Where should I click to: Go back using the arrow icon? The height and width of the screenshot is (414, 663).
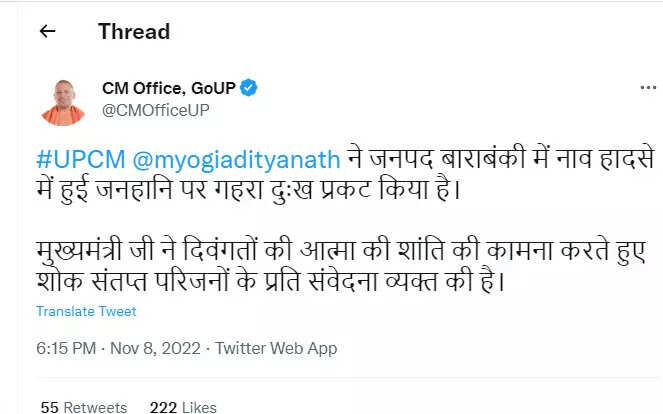point(47,31)
